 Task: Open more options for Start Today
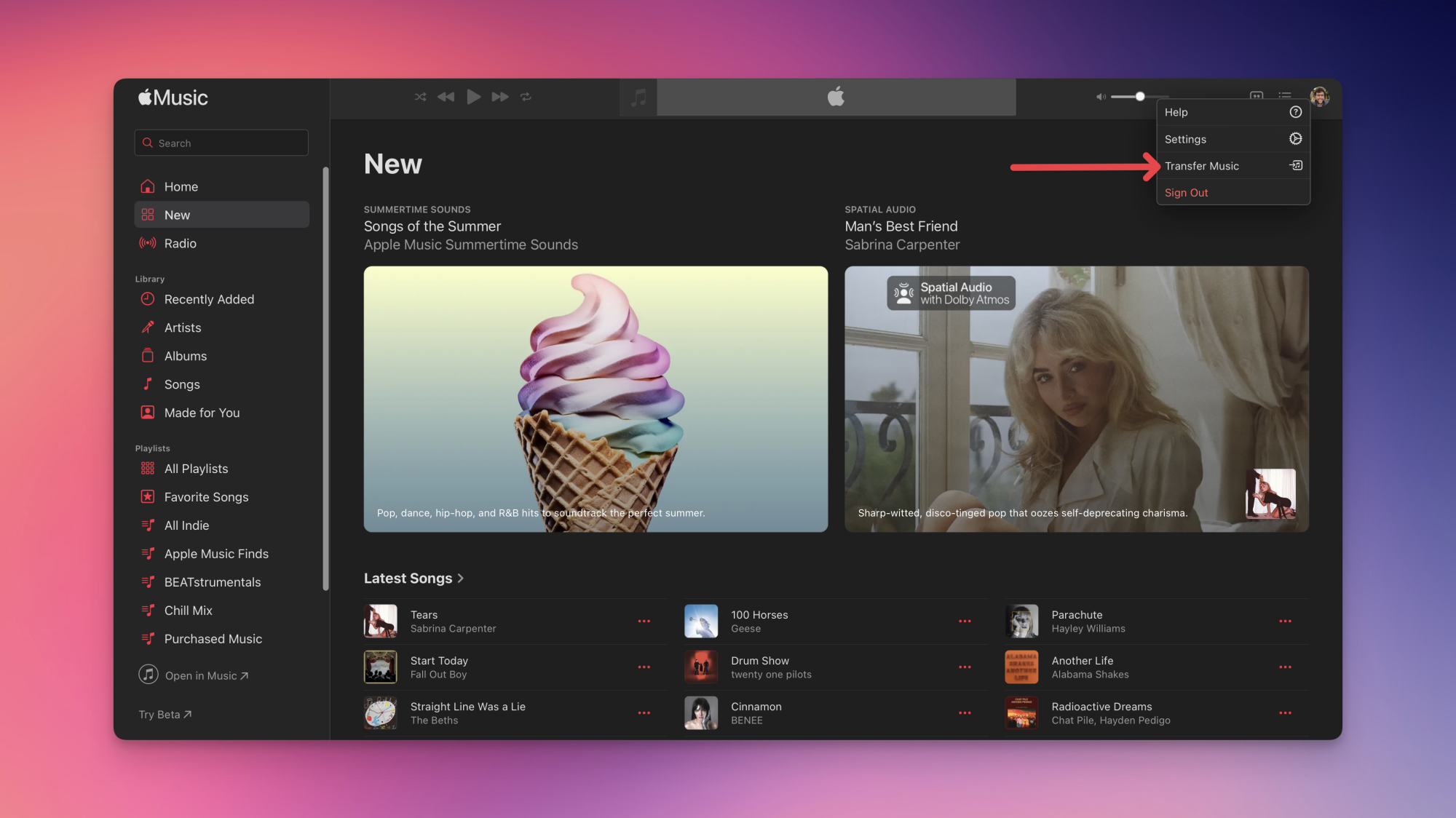(644, 667)
